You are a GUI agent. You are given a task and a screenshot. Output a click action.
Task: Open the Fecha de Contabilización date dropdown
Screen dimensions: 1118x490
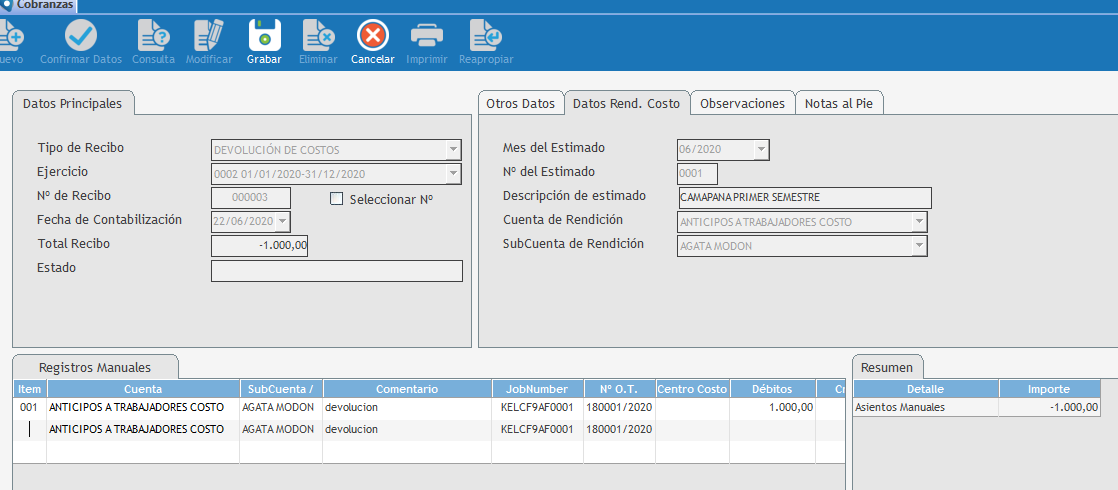282,221
